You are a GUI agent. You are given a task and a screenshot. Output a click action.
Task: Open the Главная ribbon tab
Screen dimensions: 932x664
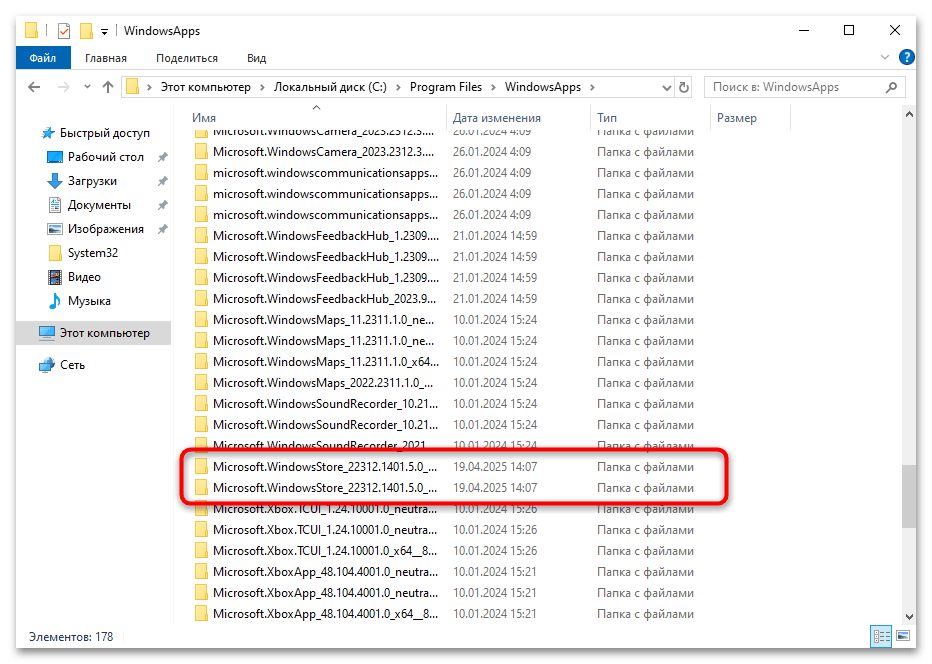pyautogui.click(x=106, y=58)
